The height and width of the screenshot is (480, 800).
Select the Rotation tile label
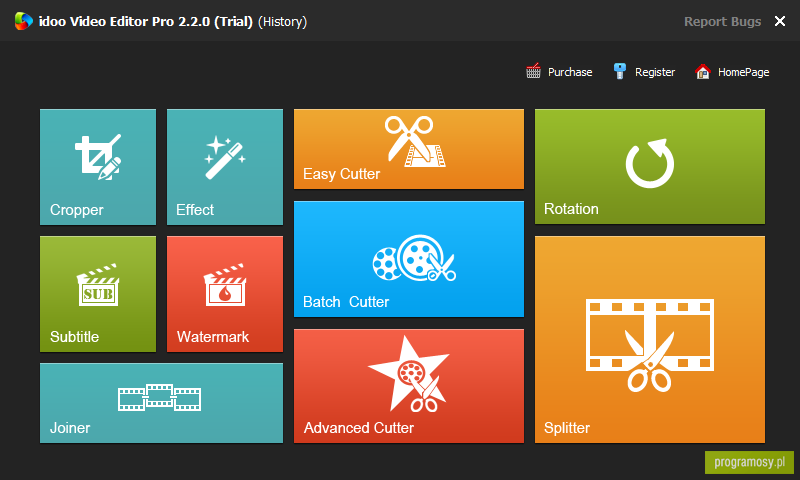571,209
